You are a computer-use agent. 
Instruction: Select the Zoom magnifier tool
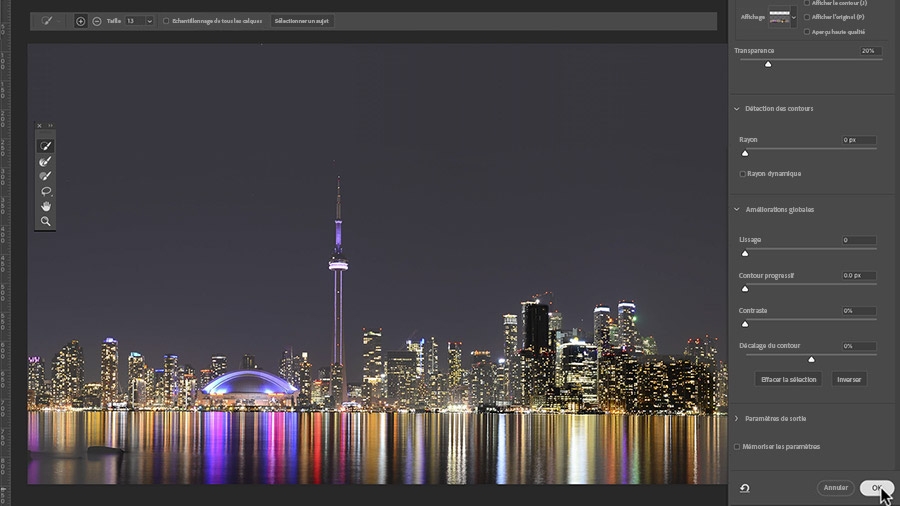click(x=45, y=221)
